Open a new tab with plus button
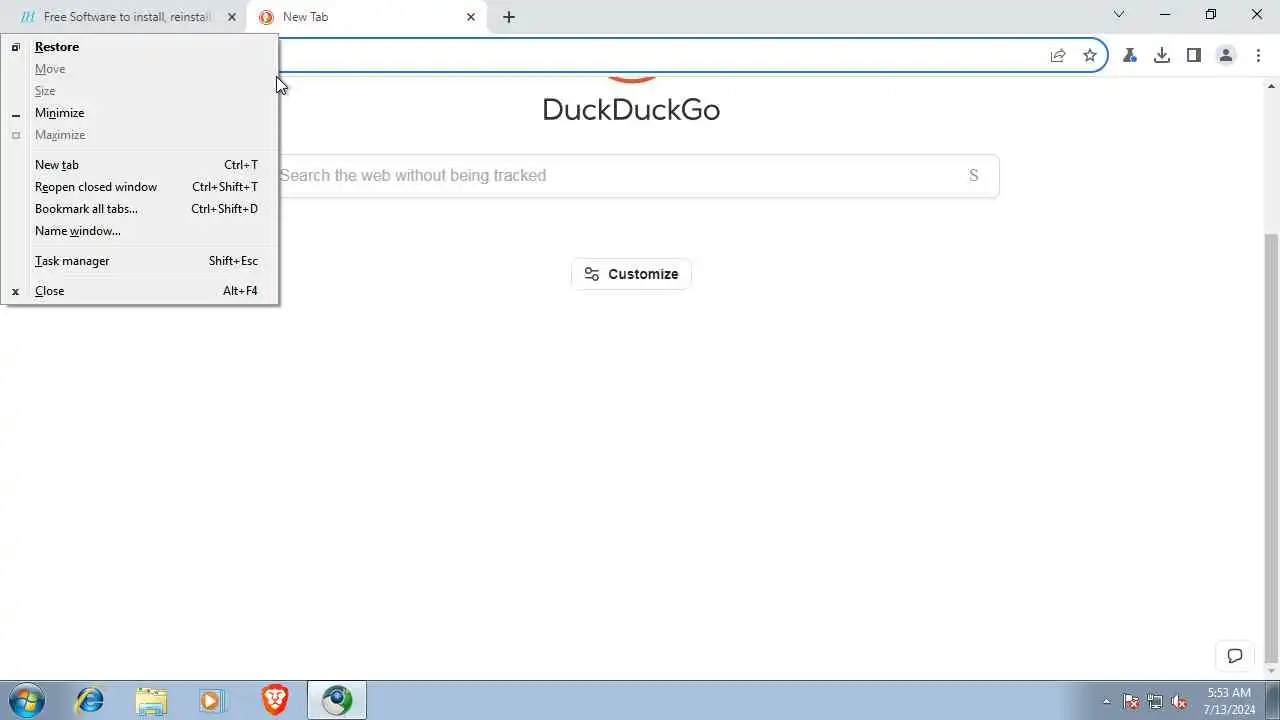Screen dimensions: 1280x720 point(509,17)
